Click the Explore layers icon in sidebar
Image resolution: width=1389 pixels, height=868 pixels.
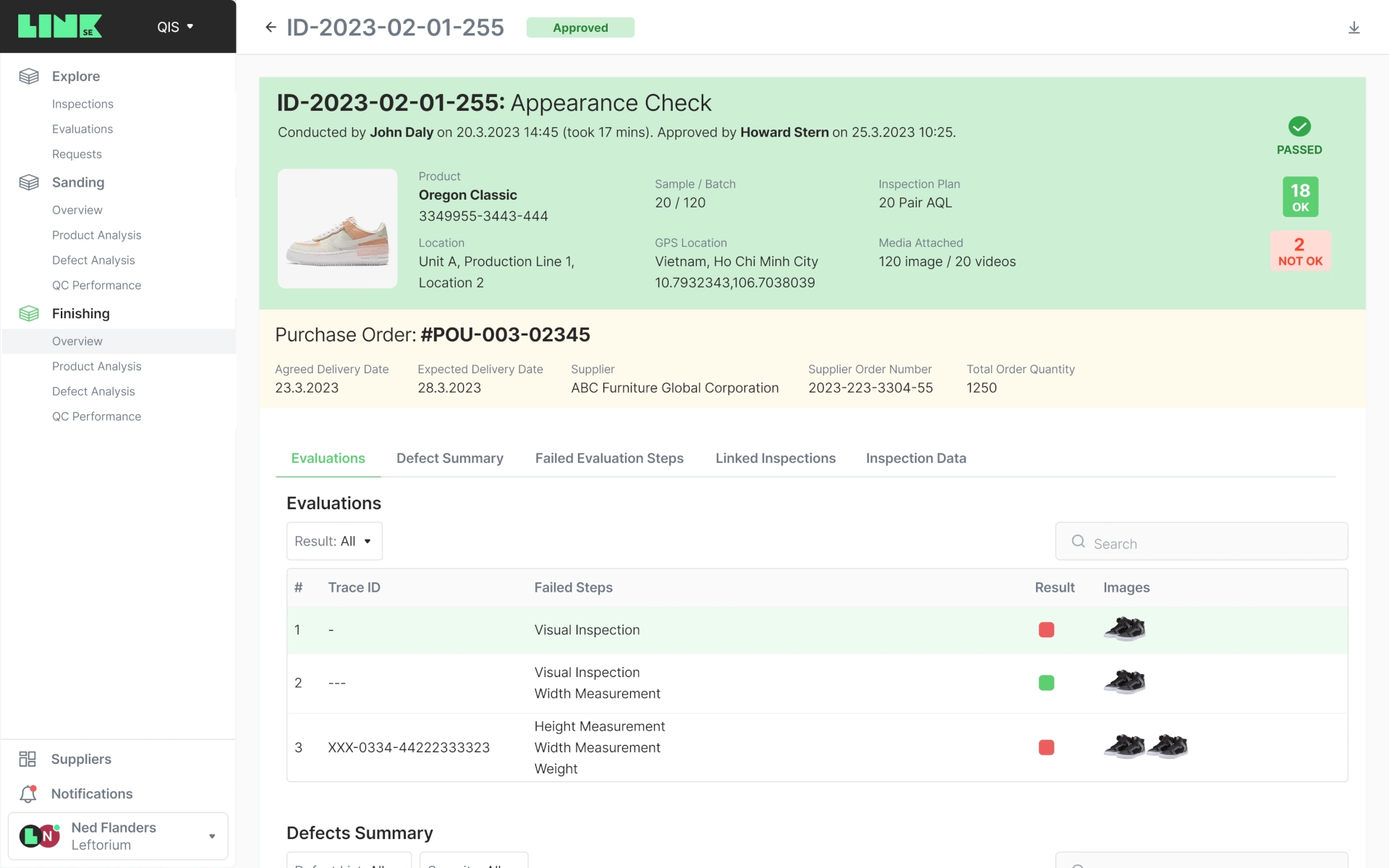tap(29, 76)
